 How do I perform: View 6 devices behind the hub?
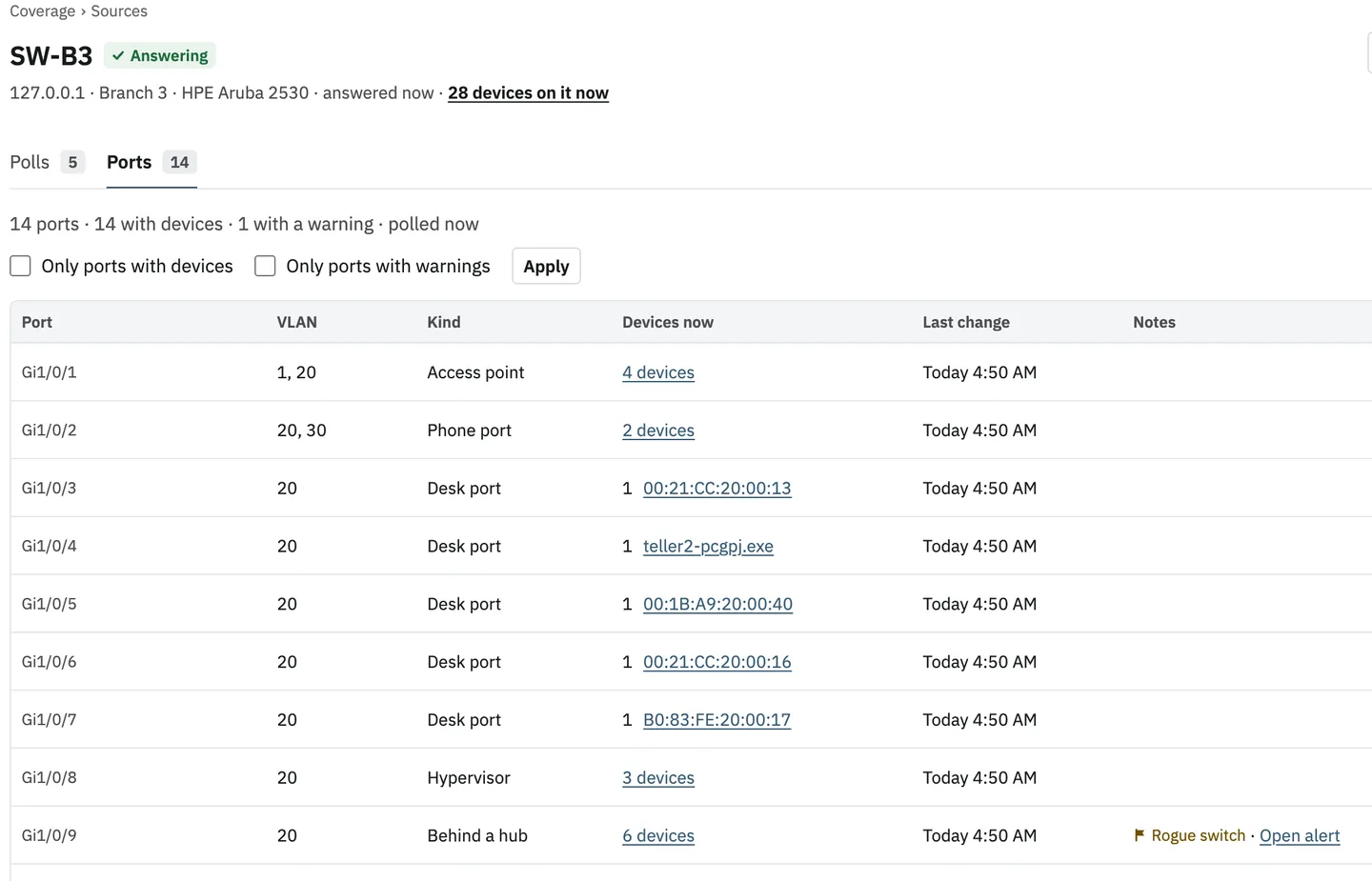click(x=658, y=835)
